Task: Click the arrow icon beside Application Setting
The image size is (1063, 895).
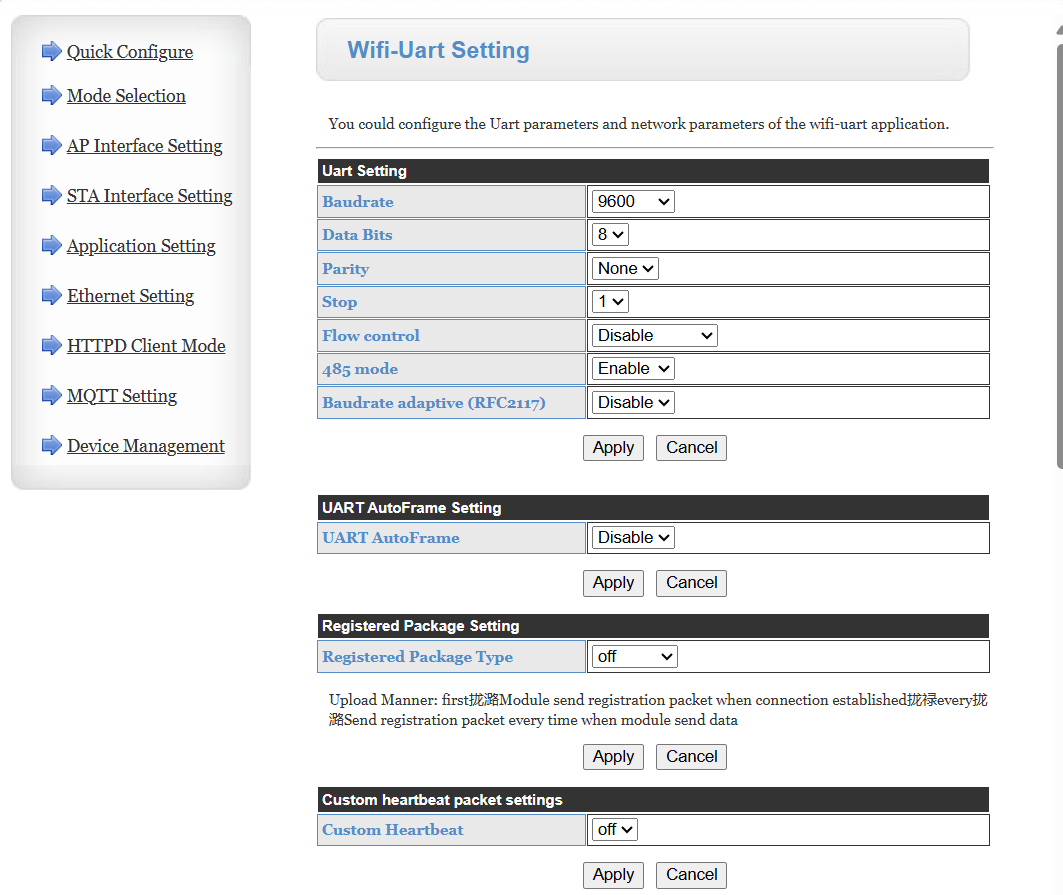Action: tap(52, 245)
